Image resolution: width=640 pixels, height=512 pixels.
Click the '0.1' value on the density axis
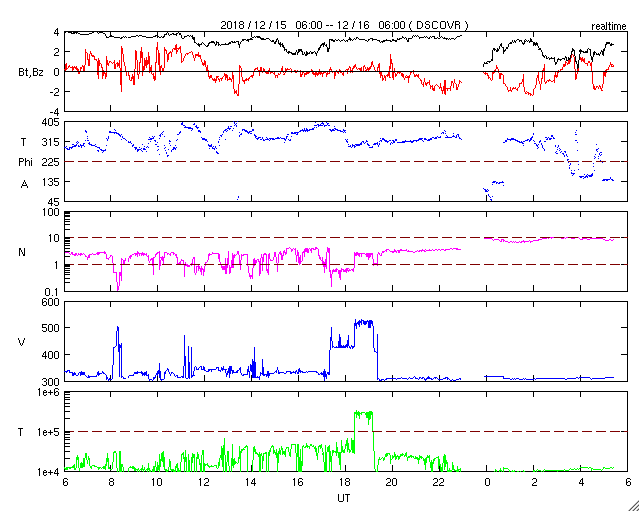tap(53, 292)
